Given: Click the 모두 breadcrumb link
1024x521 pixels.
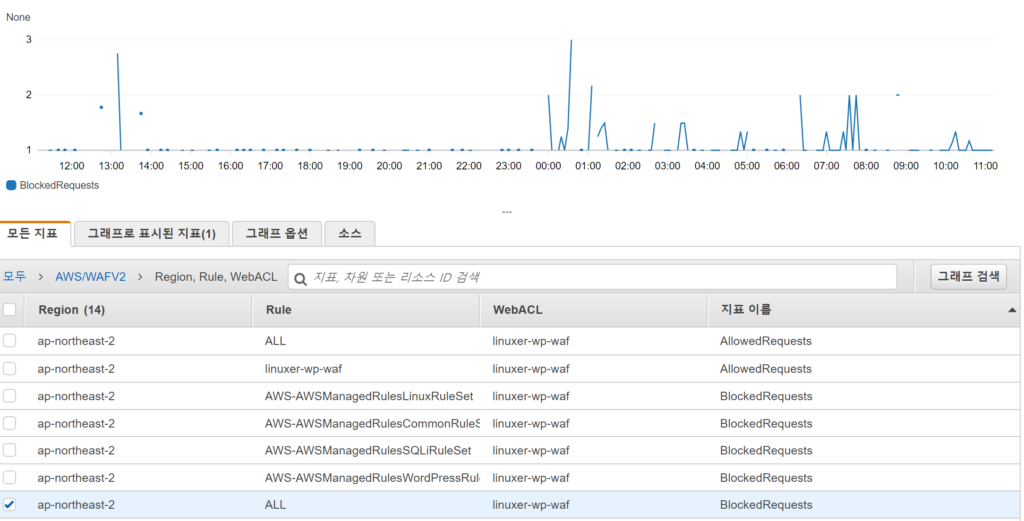Looking at the screenshot, I should (x=14, y=277).
